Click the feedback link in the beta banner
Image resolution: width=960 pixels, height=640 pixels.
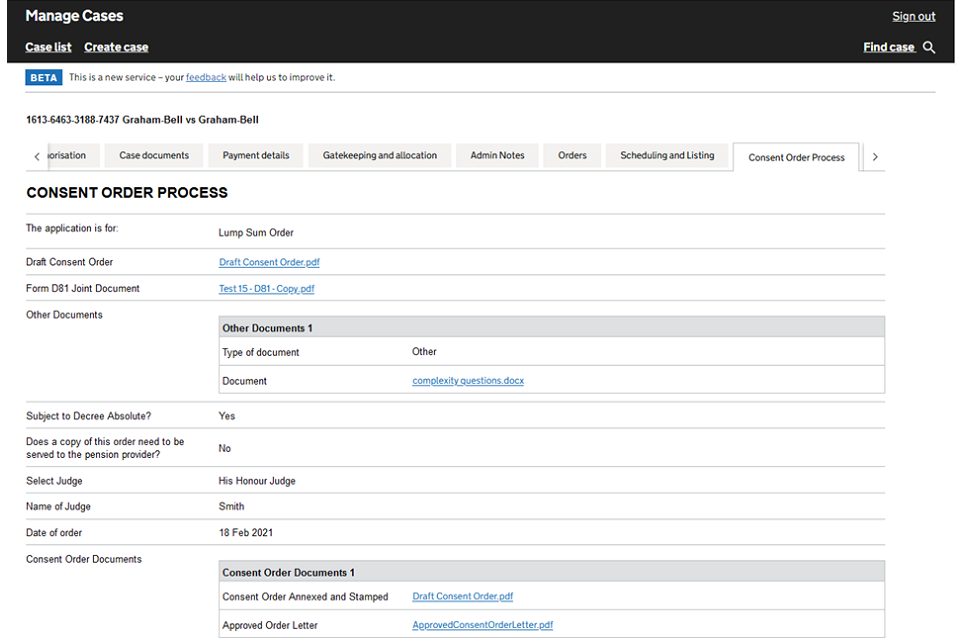206,77
